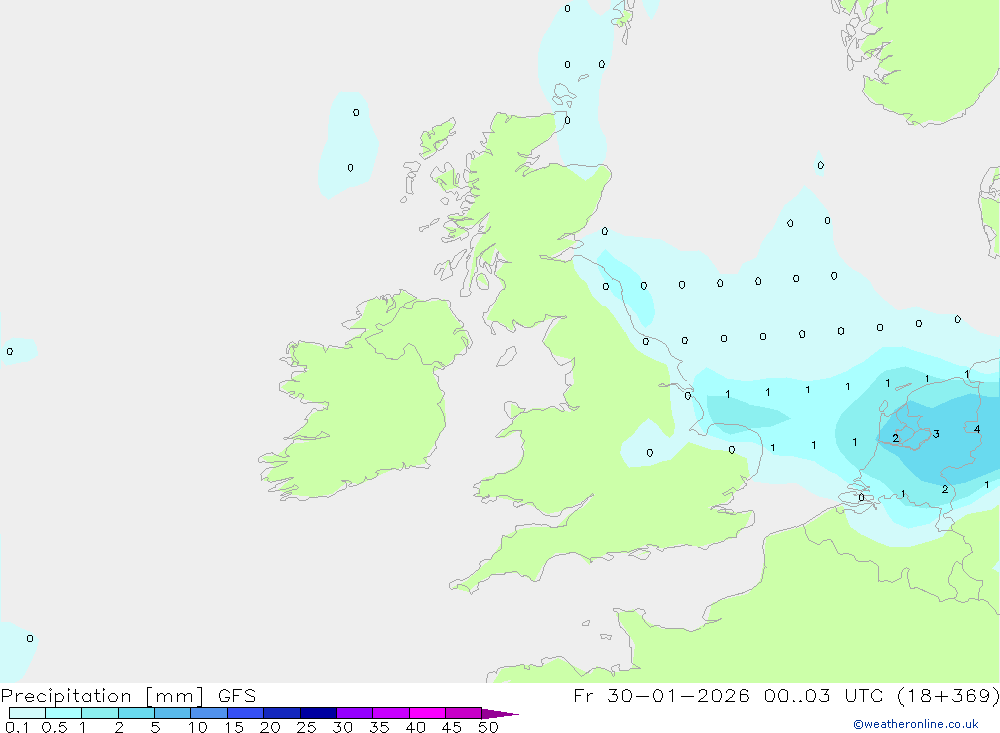This screenshot has height=733, width=1000.
Task: Choose the 10–15 mm legend color segment
Action: (x=209, y=713)
